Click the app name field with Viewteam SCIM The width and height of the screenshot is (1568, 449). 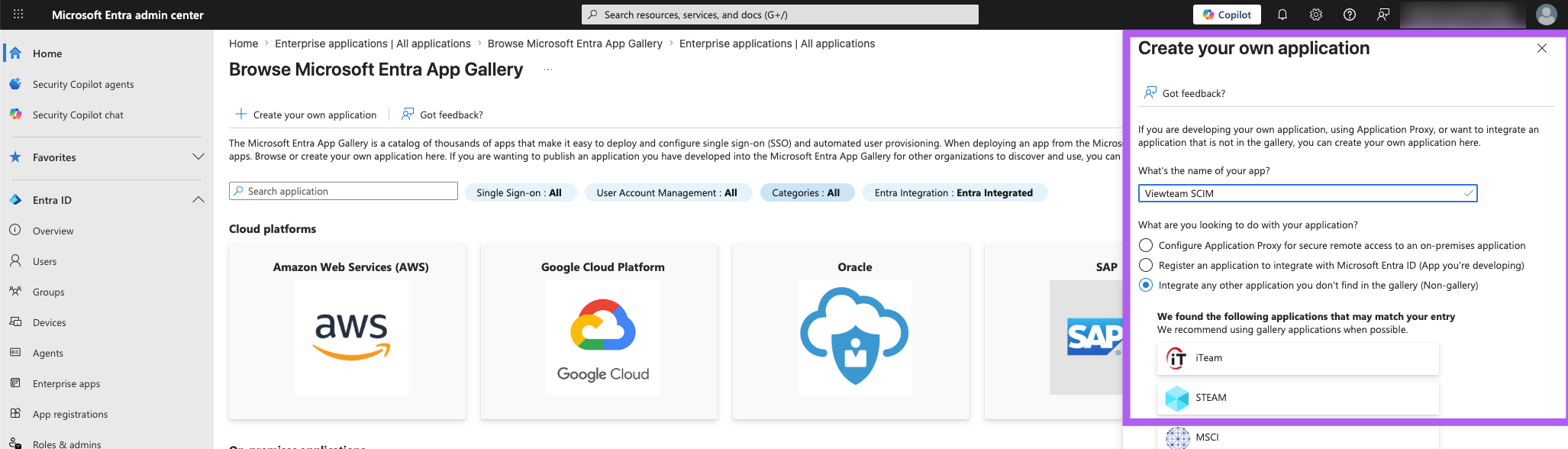(1308, 193)
